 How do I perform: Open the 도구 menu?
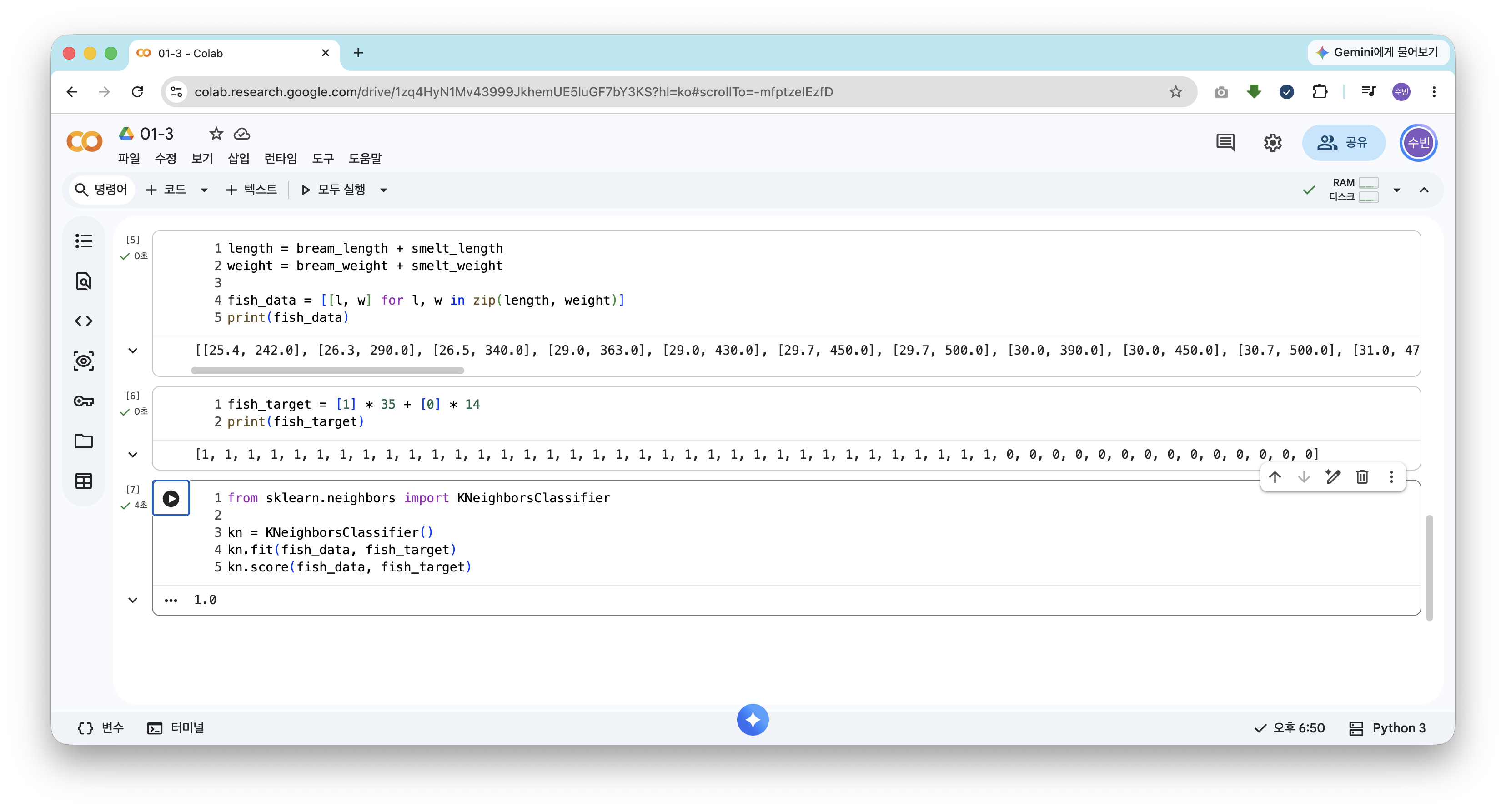pos(323,158)
